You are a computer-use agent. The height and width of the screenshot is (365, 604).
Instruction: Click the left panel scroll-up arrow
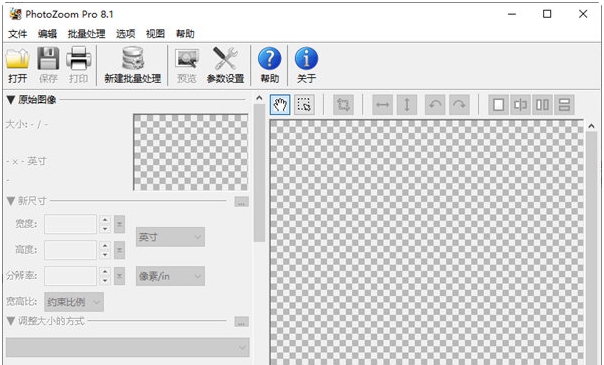point(259,99)
